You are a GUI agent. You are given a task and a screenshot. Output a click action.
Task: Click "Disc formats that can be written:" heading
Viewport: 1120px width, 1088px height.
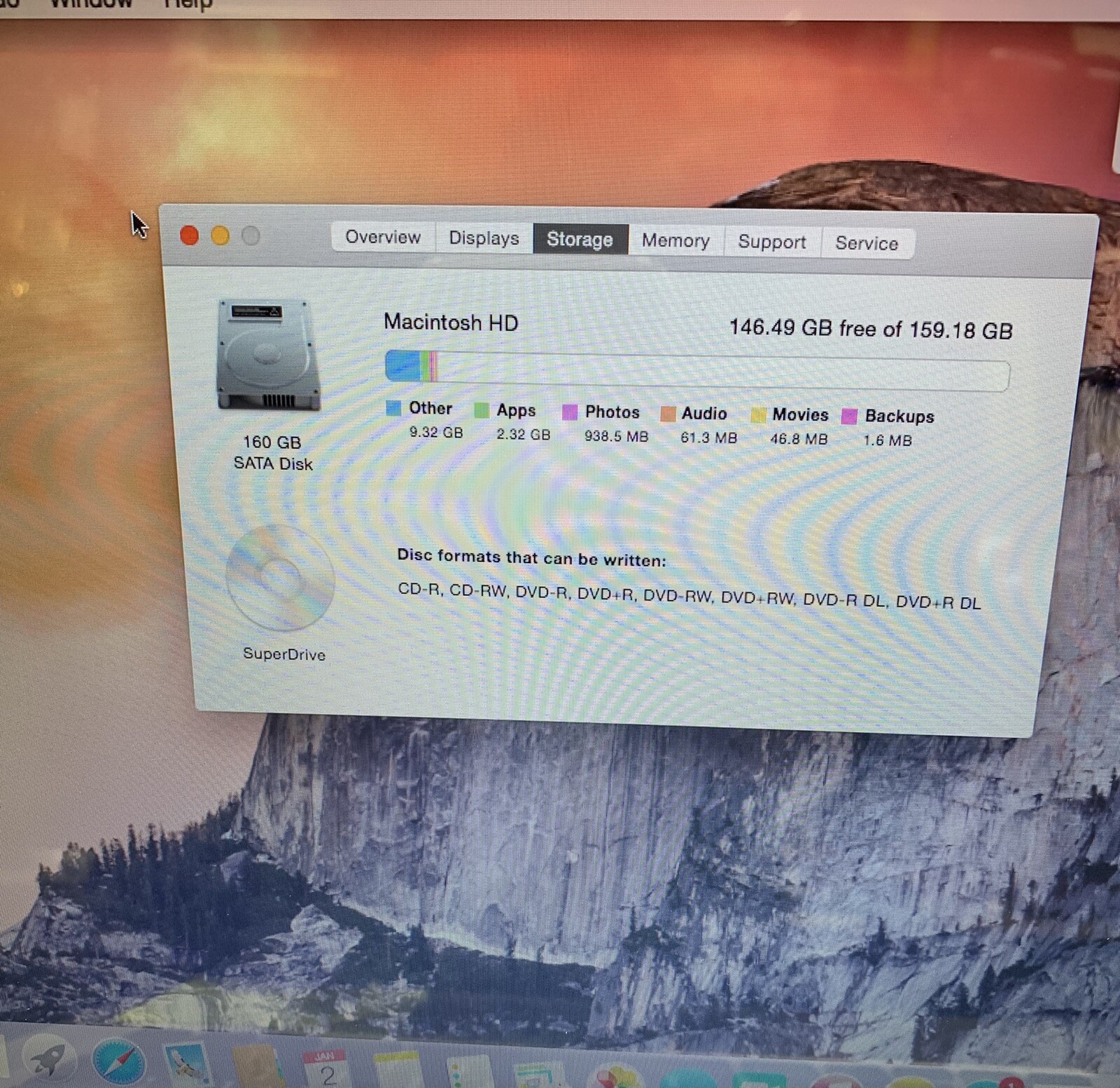point(531,557)
